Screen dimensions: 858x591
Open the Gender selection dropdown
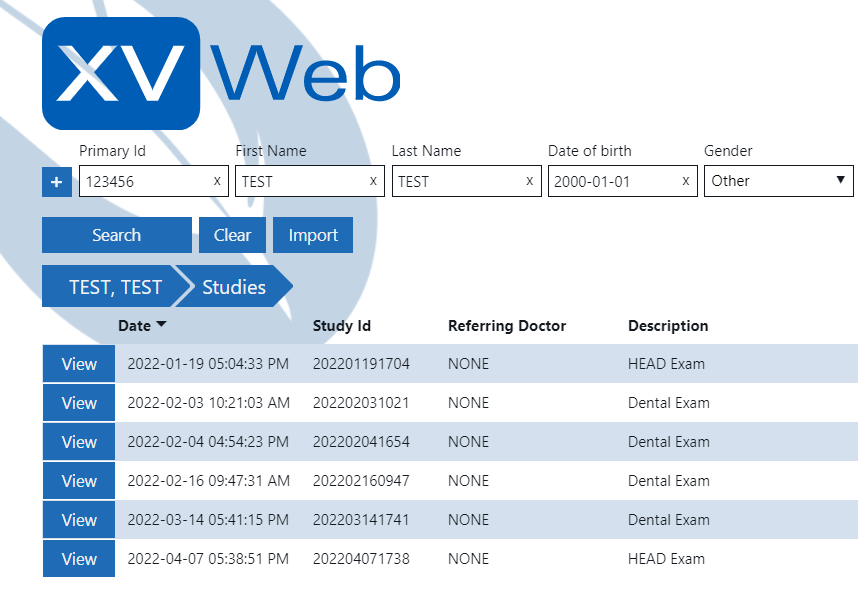(778, 181)
